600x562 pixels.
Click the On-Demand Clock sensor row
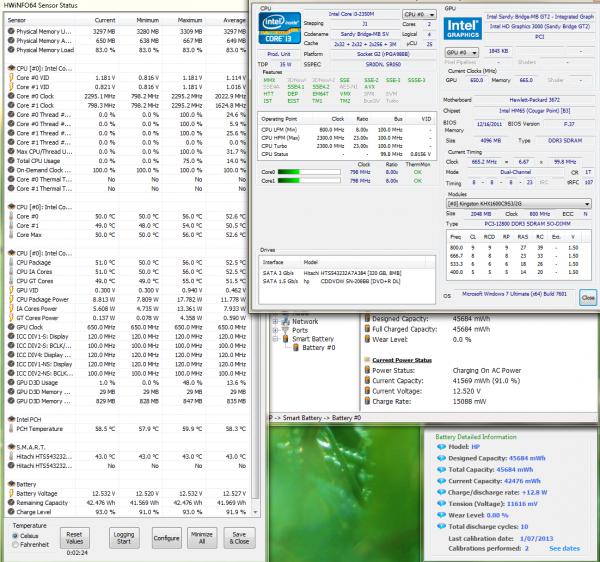[126, 170]
